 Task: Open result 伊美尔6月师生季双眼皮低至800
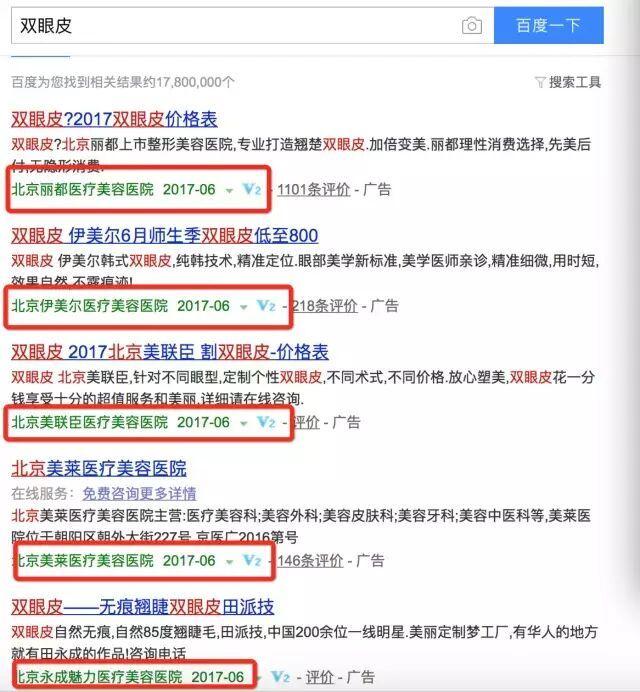(164, 236)
